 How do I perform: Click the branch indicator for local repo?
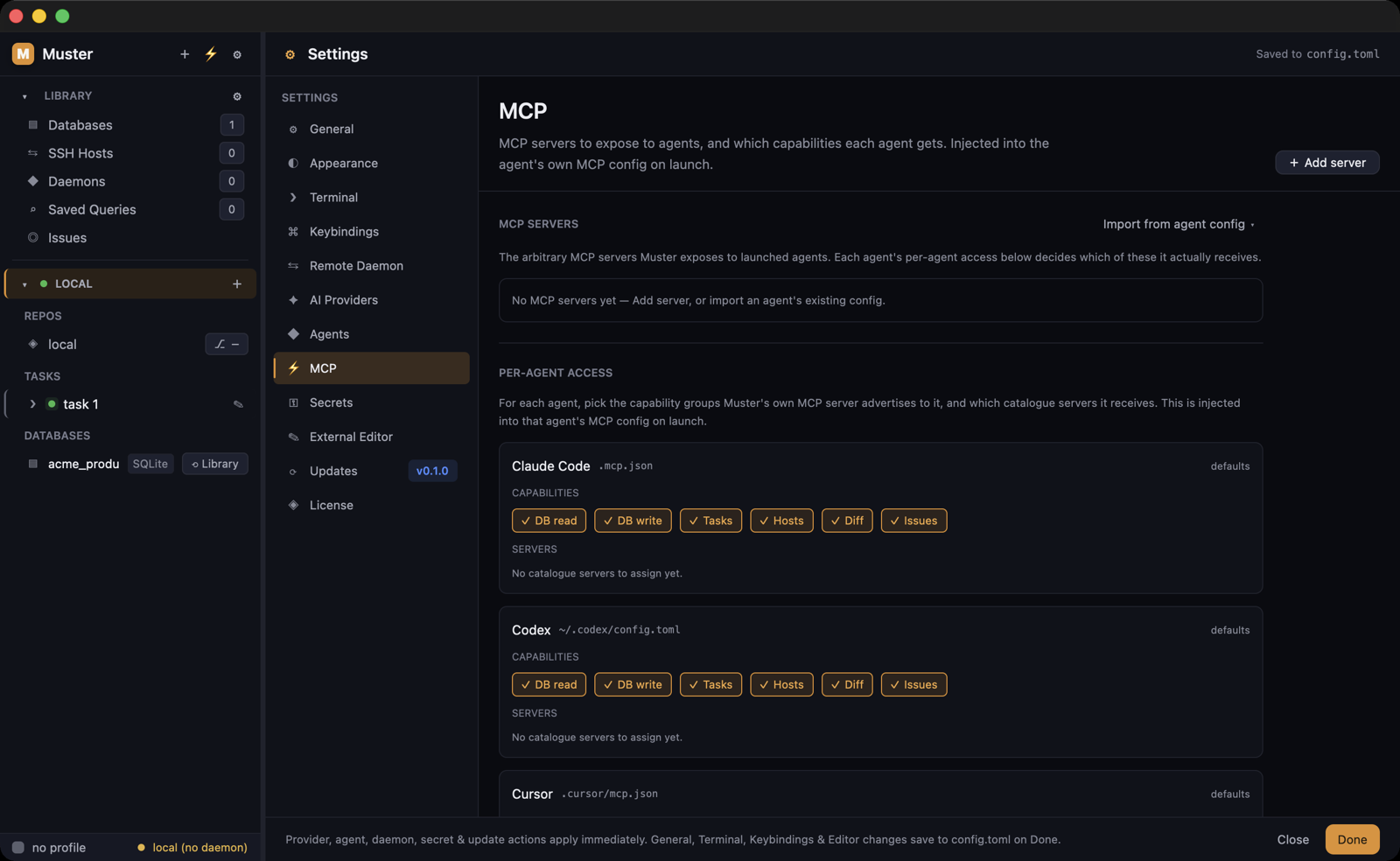pyautogui.click(x=227, y=344)
